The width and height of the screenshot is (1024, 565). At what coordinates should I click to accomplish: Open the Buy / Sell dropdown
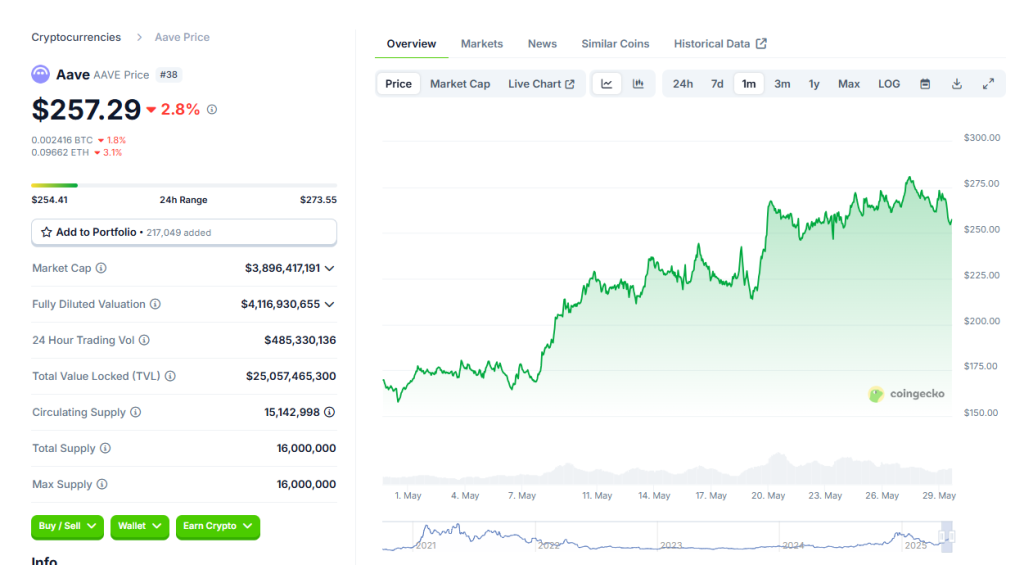67,526
